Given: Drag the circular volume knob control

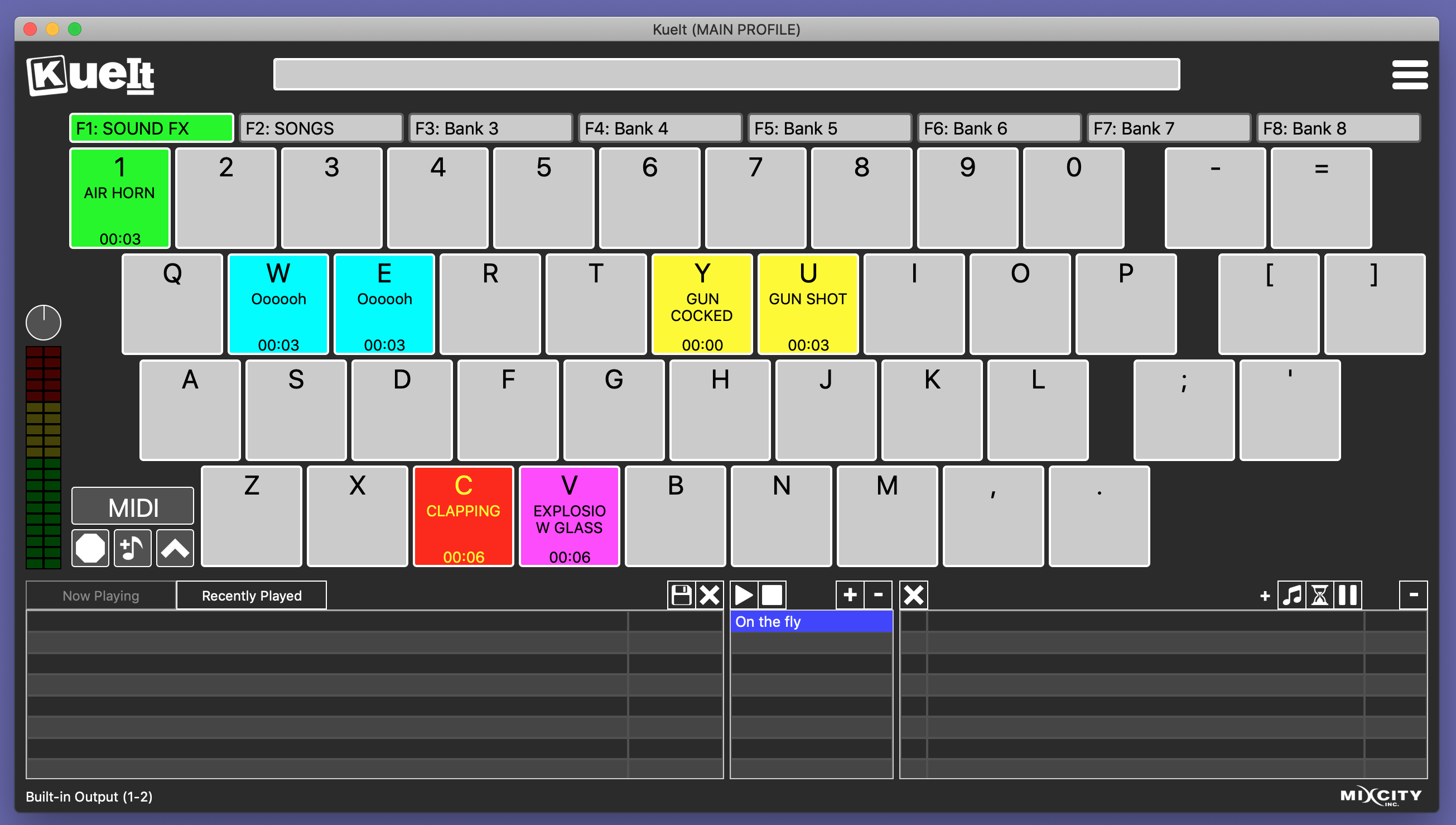Looking at the screenshot, I should pos(44,321).
